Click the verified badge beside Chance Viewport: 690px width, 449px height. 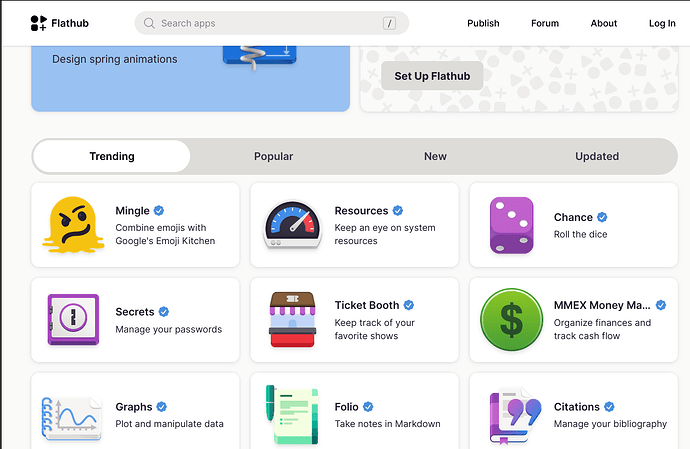[602, 217]
